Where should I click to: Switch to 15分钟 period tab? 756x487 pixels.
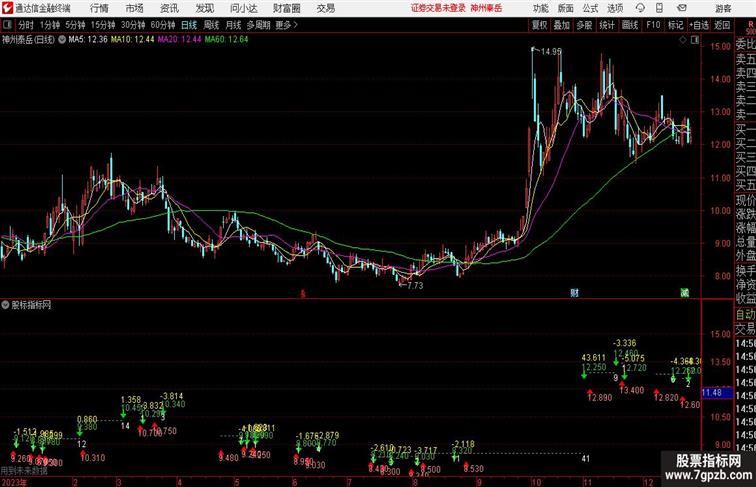103,25
